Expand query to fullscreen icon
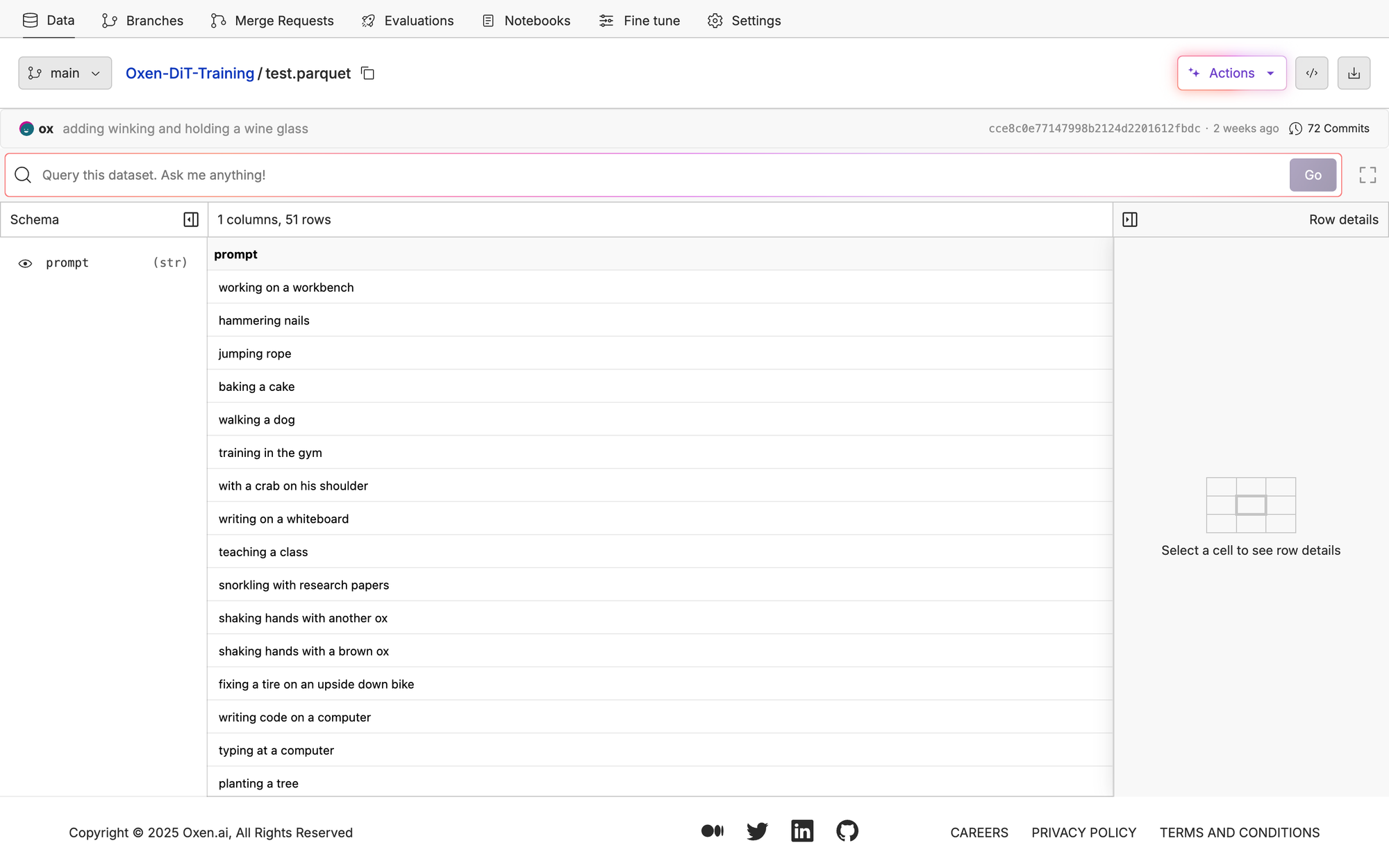Viewport: 1389px width, 868px height. (x=1367, y=175)
